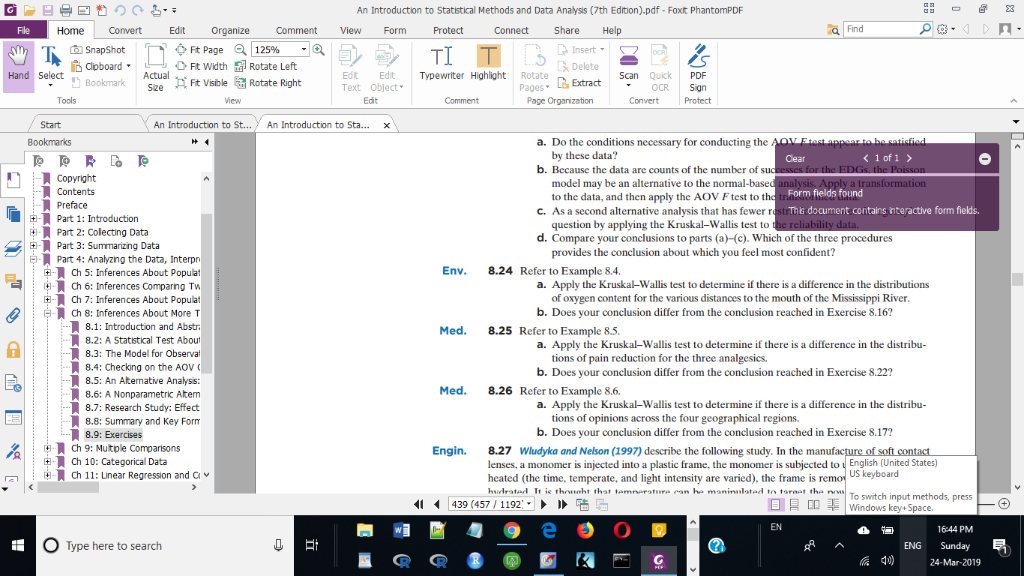Click the Clear button in notification

pos(796,159)
